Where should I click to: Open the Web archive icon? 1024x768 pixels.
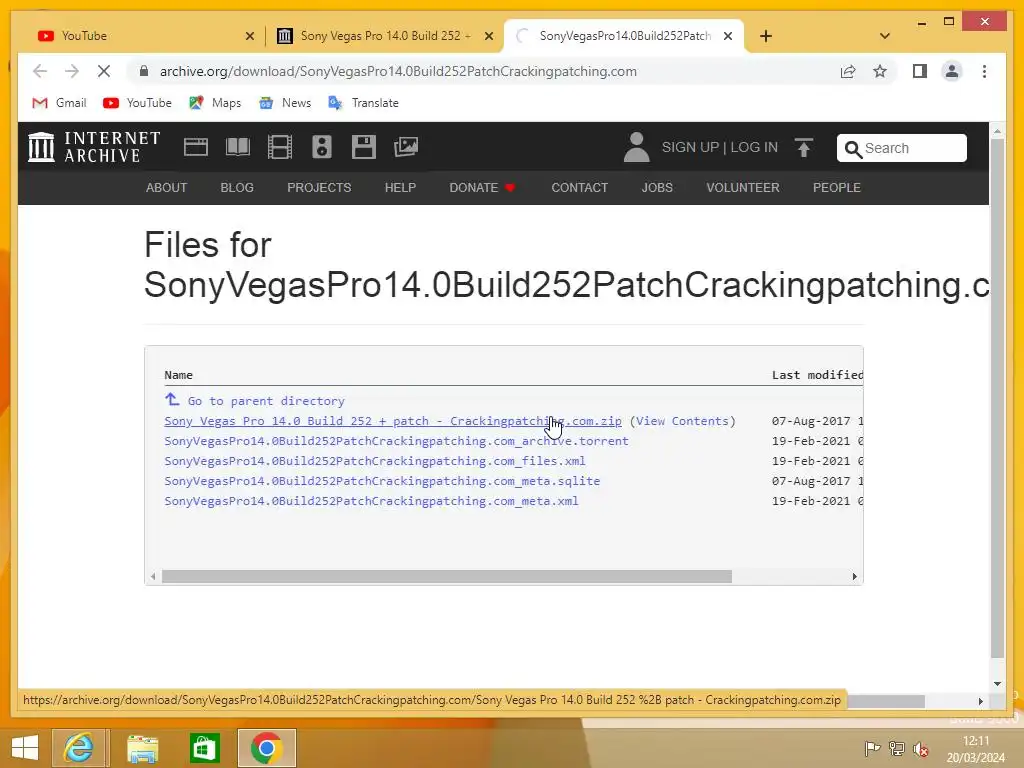point(196,147)
